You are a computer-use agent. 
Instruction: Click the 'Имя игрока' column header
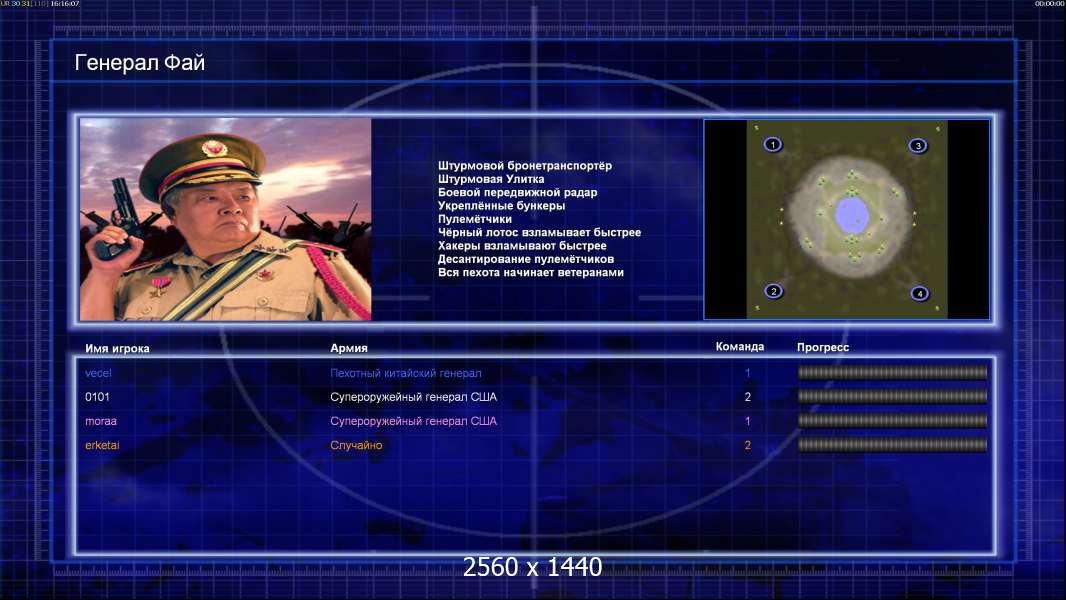117,349
